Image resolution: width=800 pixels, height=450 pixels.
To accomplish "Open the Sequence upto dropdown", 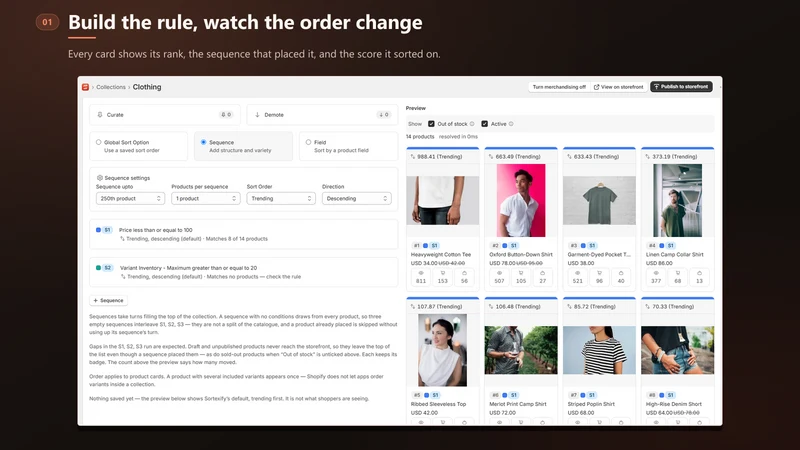I will tap(130, 198).
